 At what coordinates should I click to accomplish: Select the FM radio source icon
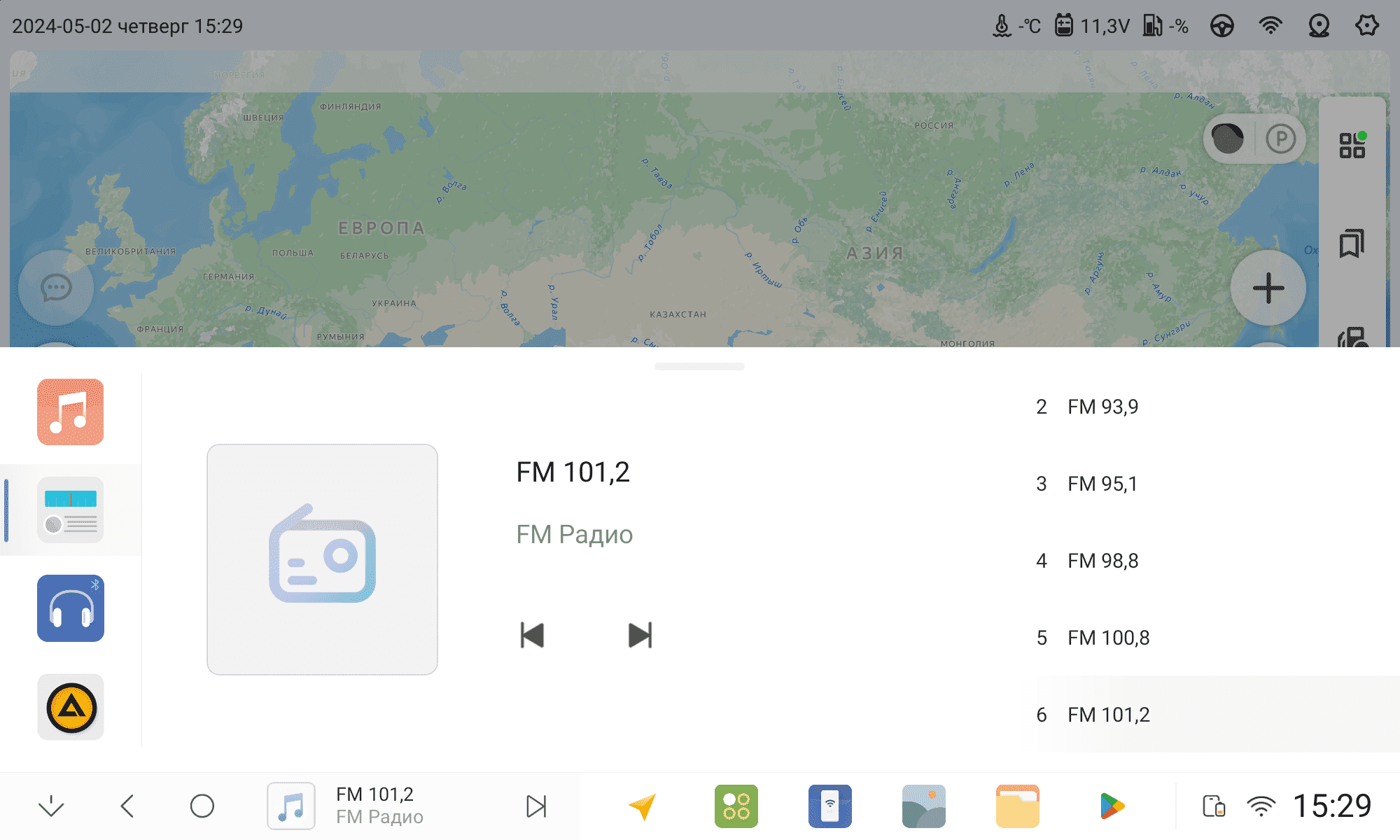pyautogui.click(x=70, y=510)
